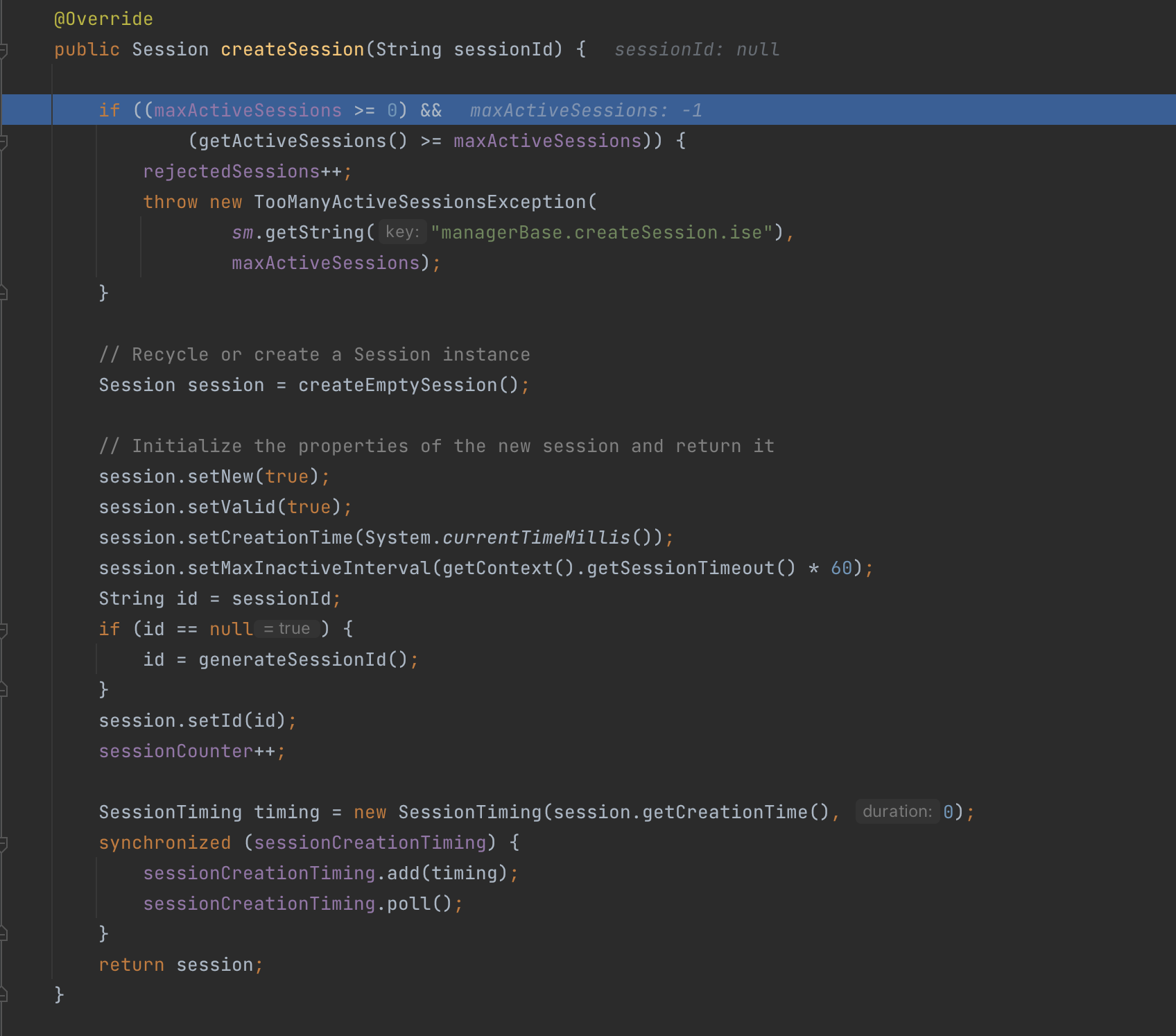The width and height of the screenshot is (1176, 1036).
Task: Click sessionCounter++ statement
Action: tap(192, 752)
